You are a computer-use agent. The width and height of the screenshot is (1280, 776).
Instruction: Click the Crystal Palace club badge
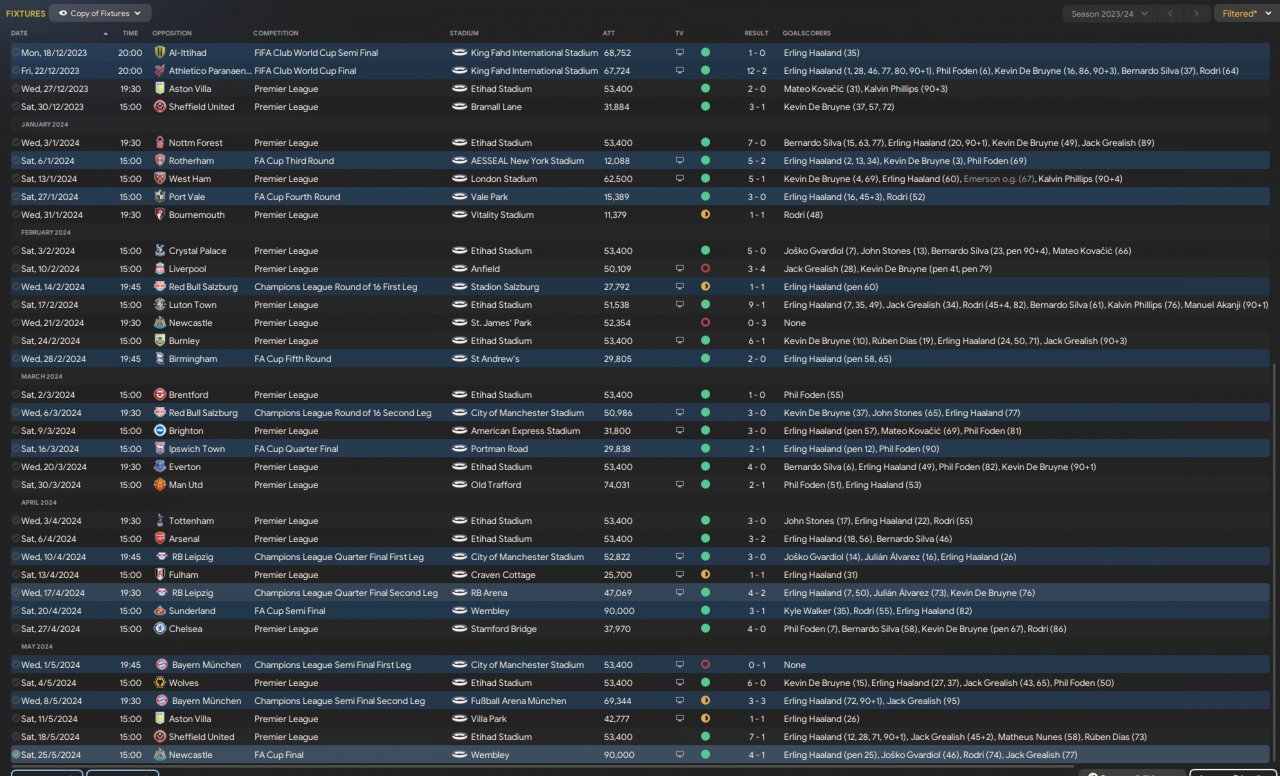click(160, 250)
